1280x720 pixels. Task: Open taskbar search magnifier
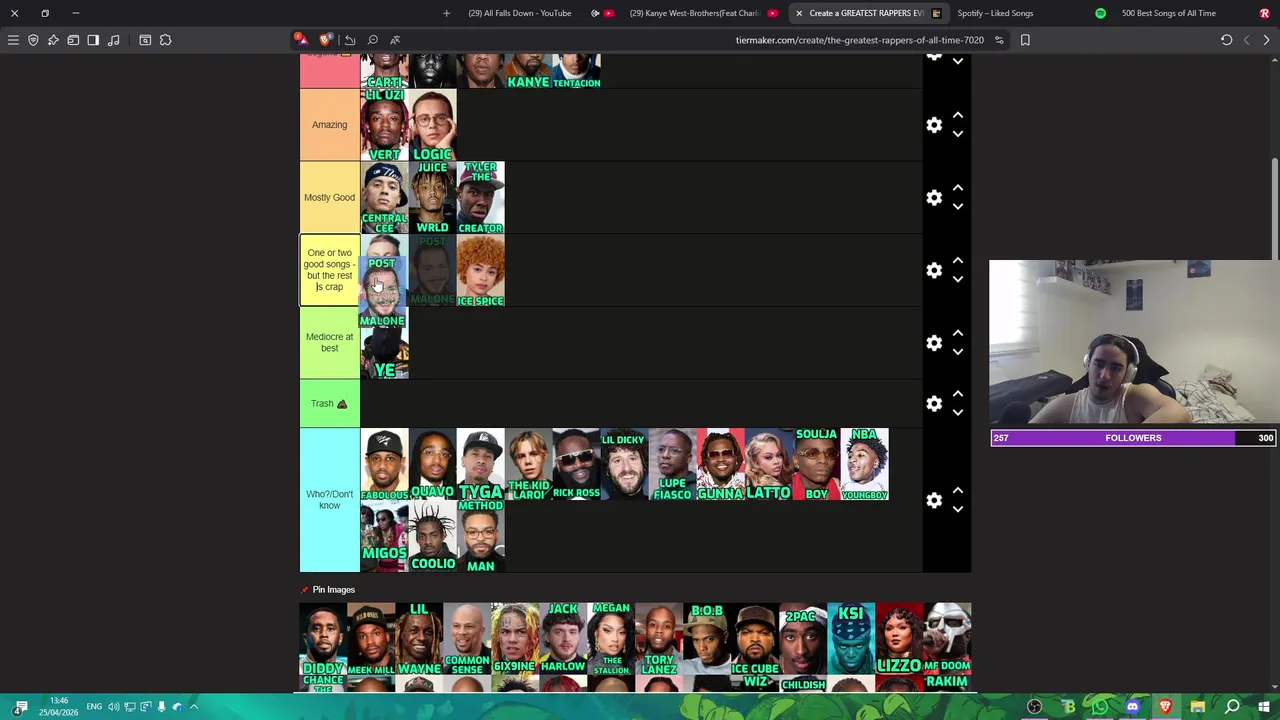[1232, 707]
